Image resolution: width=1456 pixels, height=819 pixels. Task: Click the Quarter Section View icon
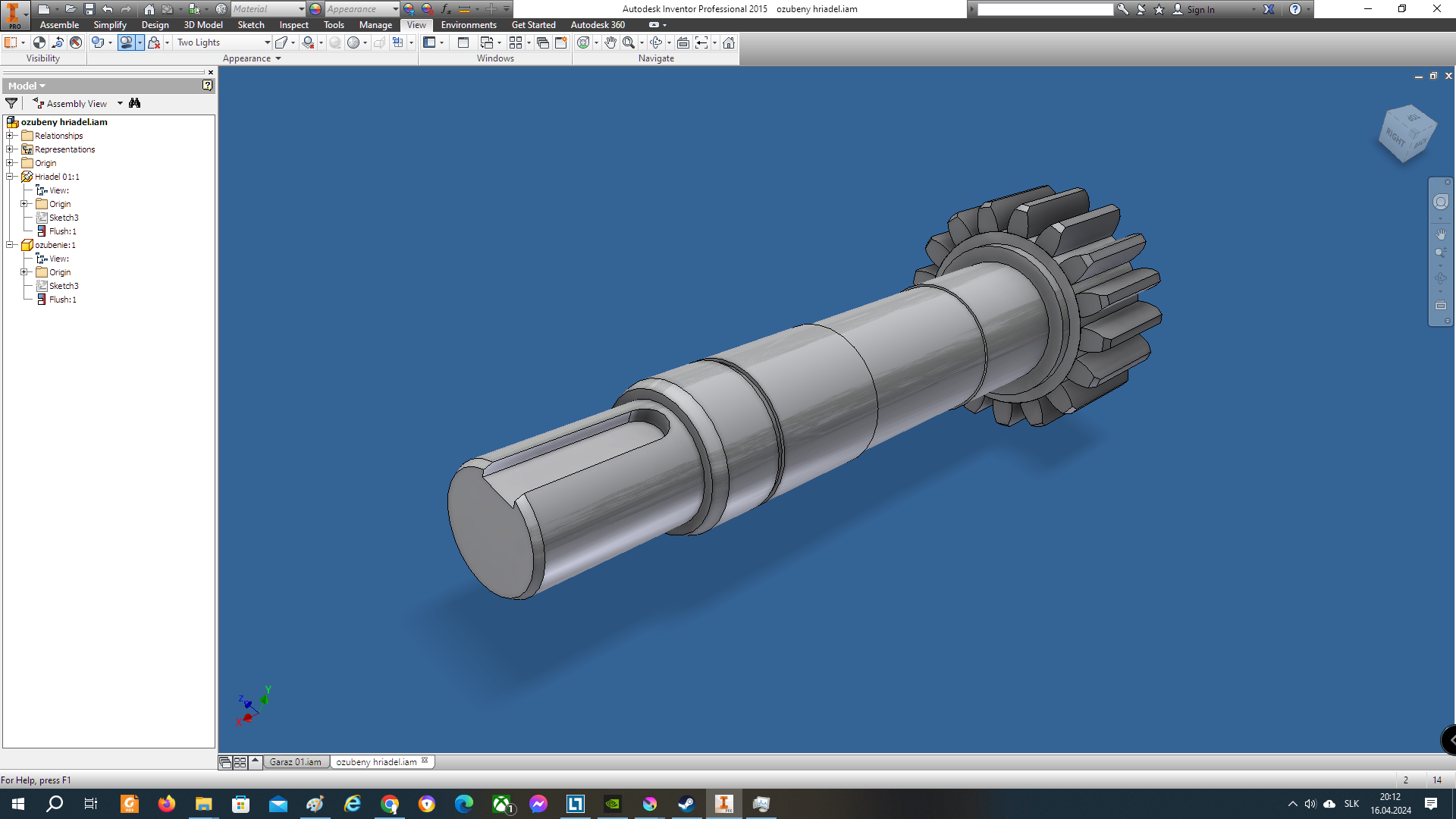(x=398, y=42)
